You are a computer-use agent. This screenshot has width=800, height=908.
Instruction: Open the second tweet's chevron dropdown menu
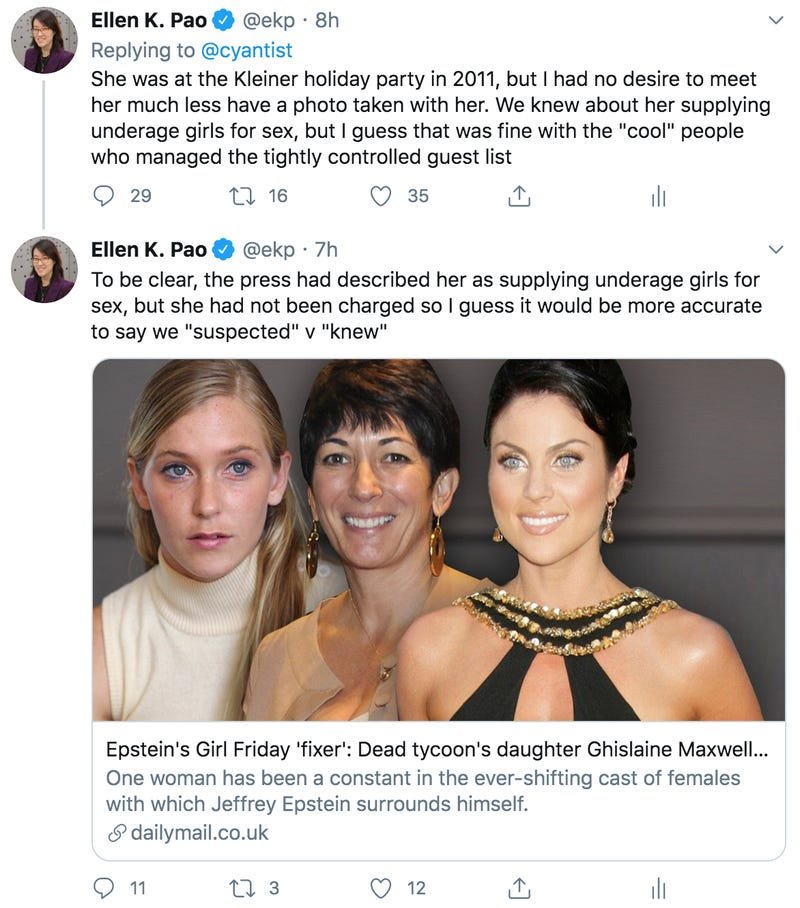coord(776,250)
